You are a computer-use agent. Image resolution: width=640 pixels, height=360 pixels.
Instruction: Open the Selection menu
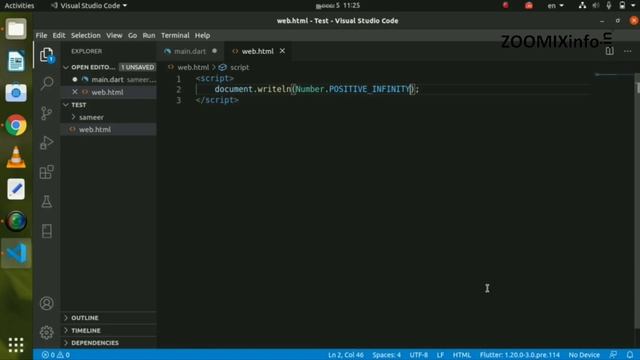coord(86,36)
